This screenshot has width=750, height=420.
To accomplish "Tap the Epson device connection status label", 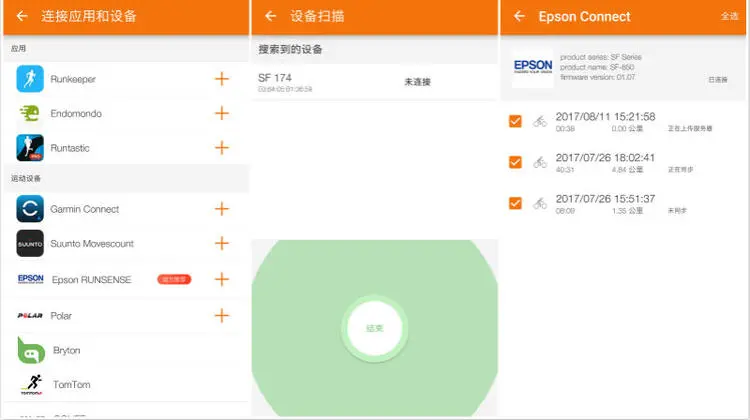I will click(717, 80).
